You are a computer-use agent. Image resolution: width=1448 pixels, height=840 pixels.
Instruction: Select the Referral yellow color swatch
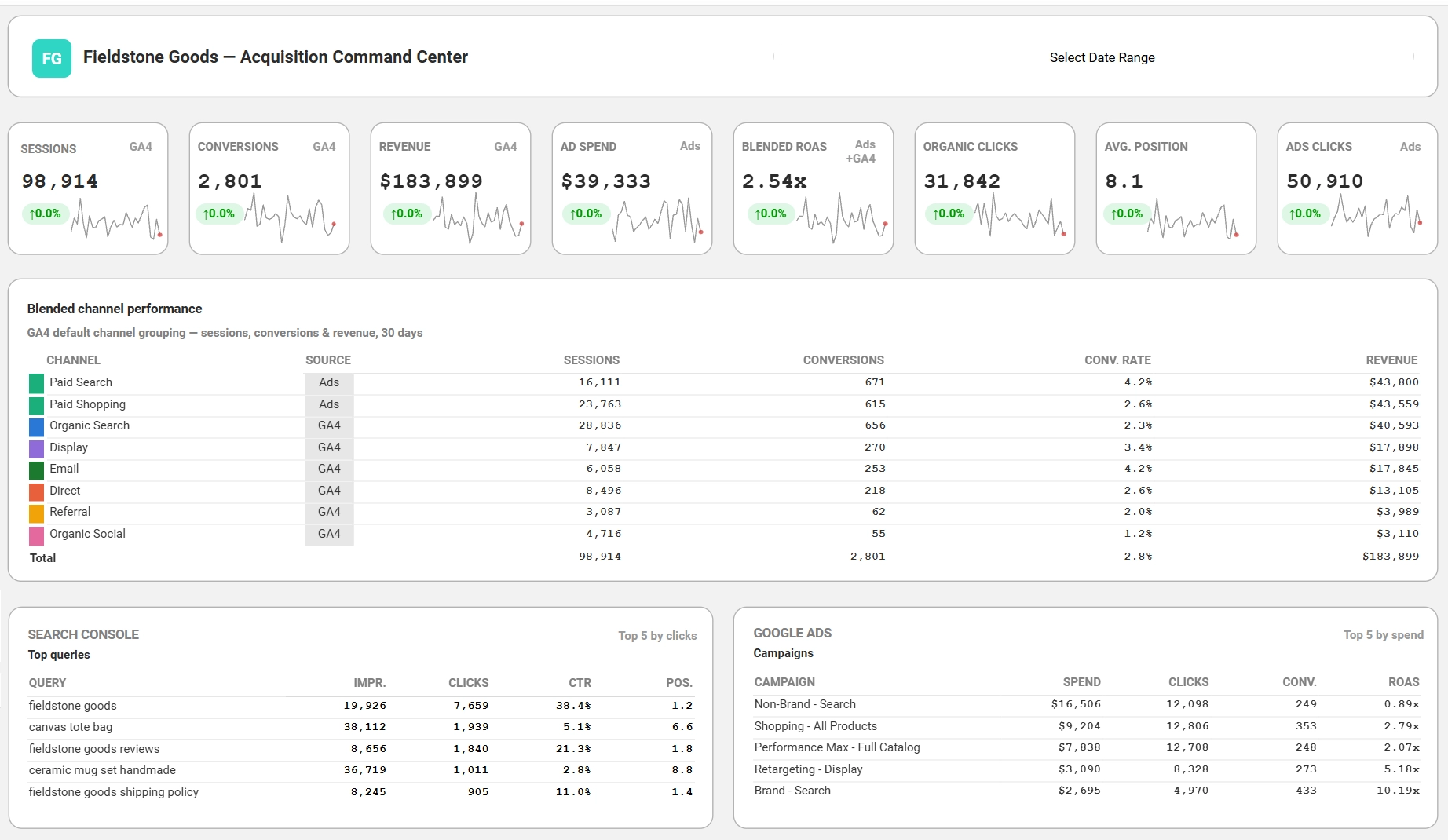click(36, 513)
